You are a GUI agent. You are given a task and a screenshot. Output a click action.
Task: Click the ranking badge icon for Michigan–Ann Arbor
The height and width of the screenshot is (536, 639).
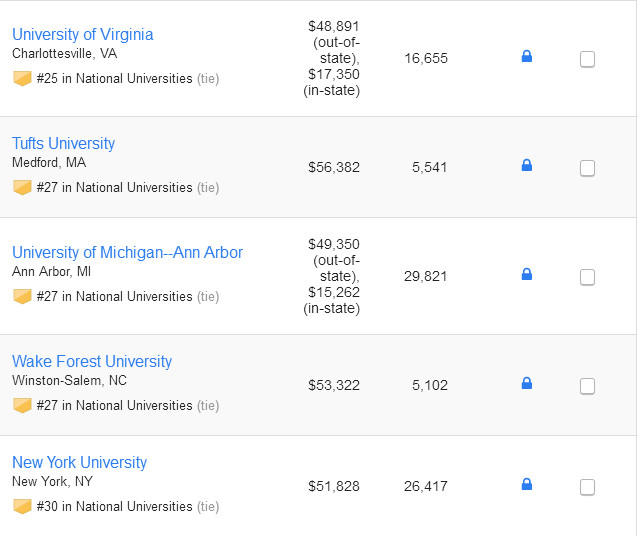(x=22, y=296)
